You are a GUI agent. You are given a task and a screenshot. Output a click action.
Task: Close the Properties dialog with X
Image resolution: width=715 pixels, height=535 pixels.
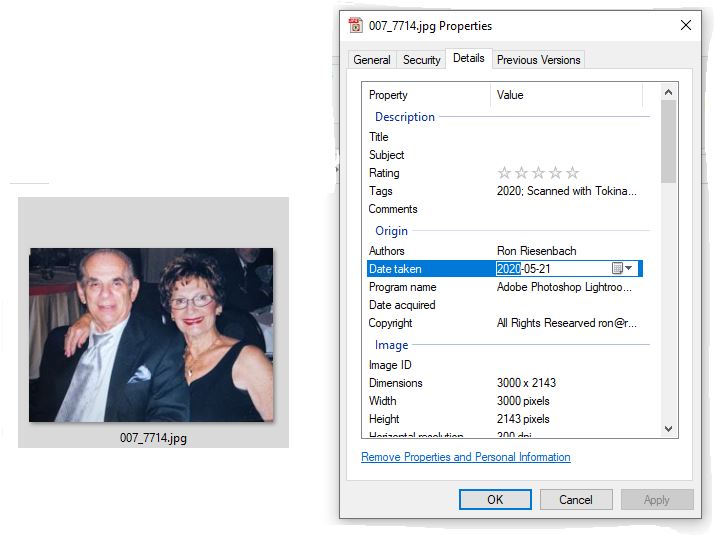click(x=686, y=25)
